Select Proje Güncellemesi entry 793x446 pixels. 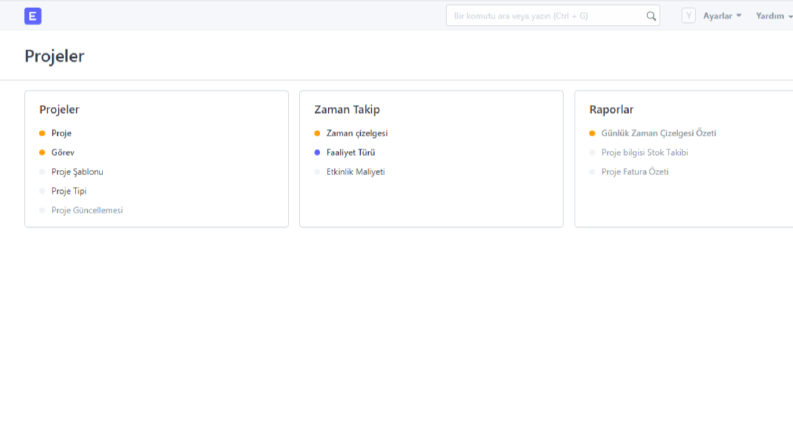pos(87,210)
